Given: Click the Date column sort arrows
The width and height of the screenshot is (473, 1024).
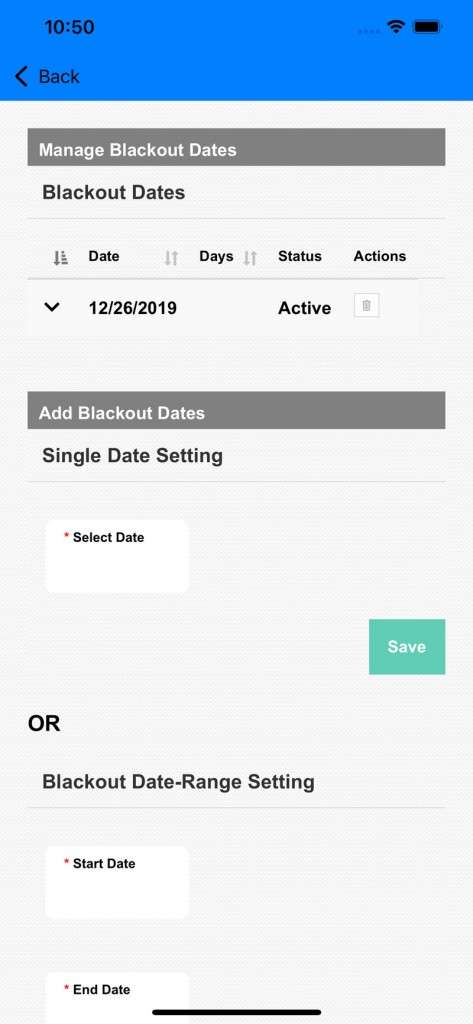Looking at the screenshot, I should coord(171,258).
